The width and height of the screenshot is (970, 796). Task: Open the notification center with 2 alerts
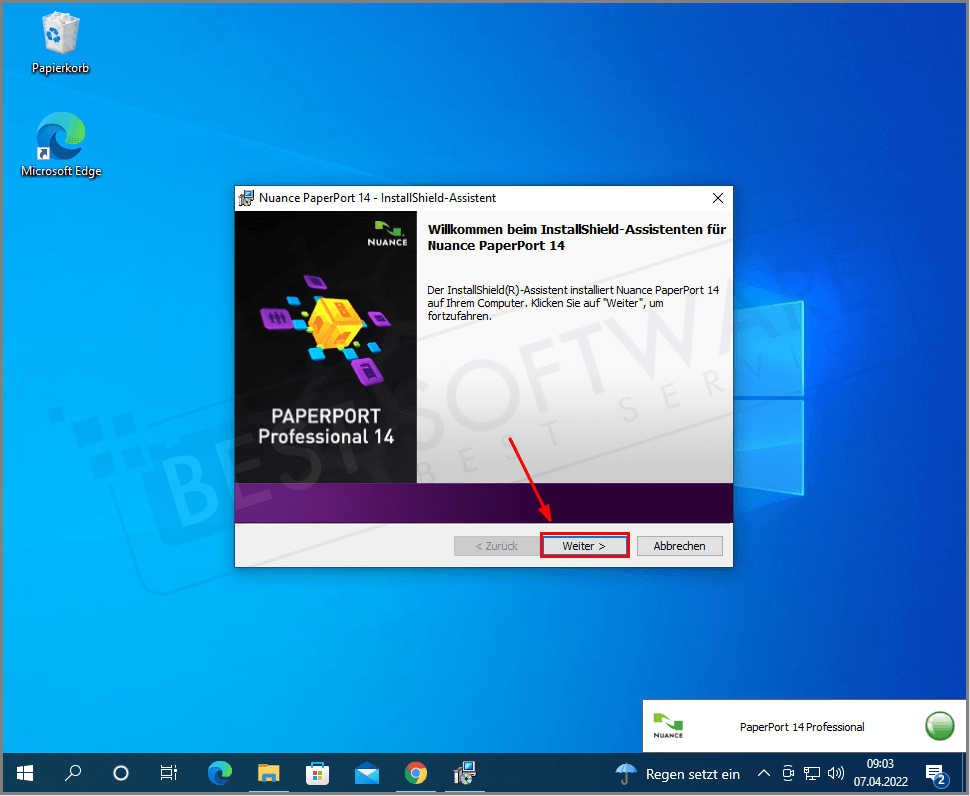[x=936, y=774]
